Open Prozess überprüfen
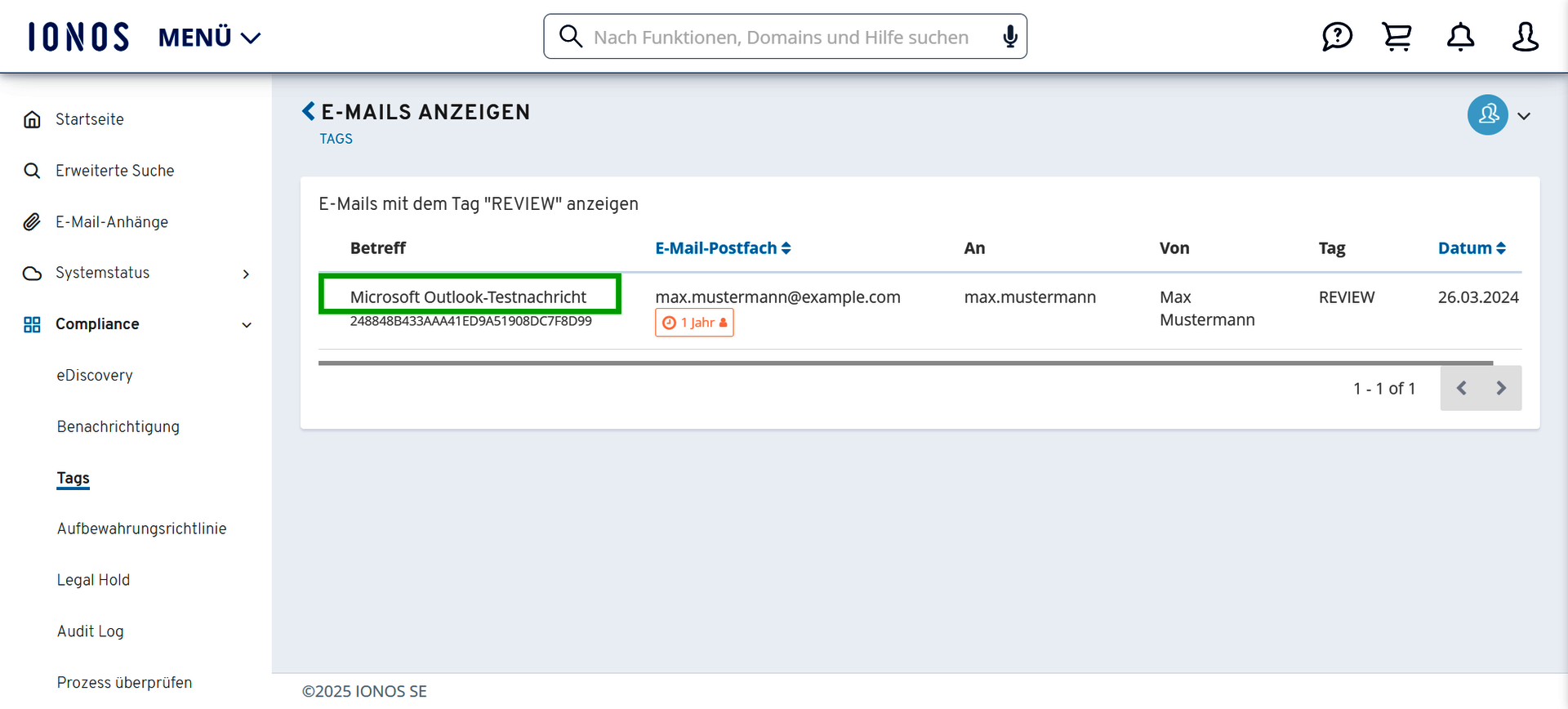The image size is (1568, 709). pos(125,683)
